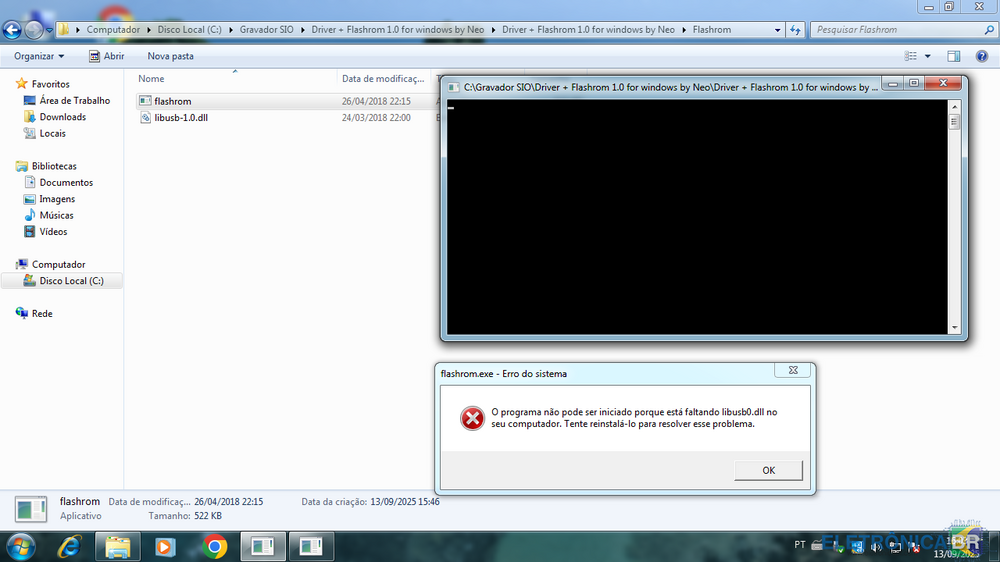Create a folder with Nova pasta

170,56
